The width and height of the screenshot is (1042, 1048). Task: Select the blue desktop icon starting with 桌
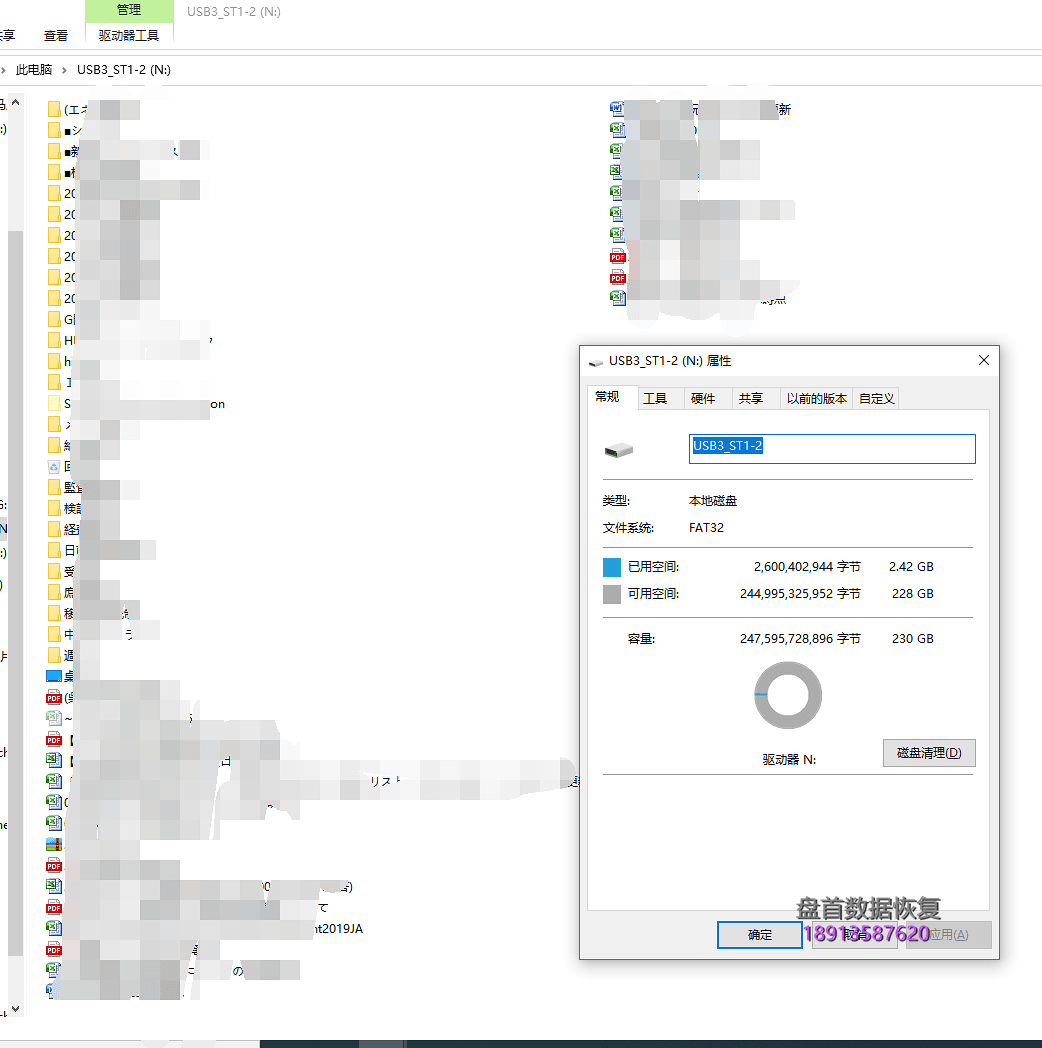click(x=54, y=676)
